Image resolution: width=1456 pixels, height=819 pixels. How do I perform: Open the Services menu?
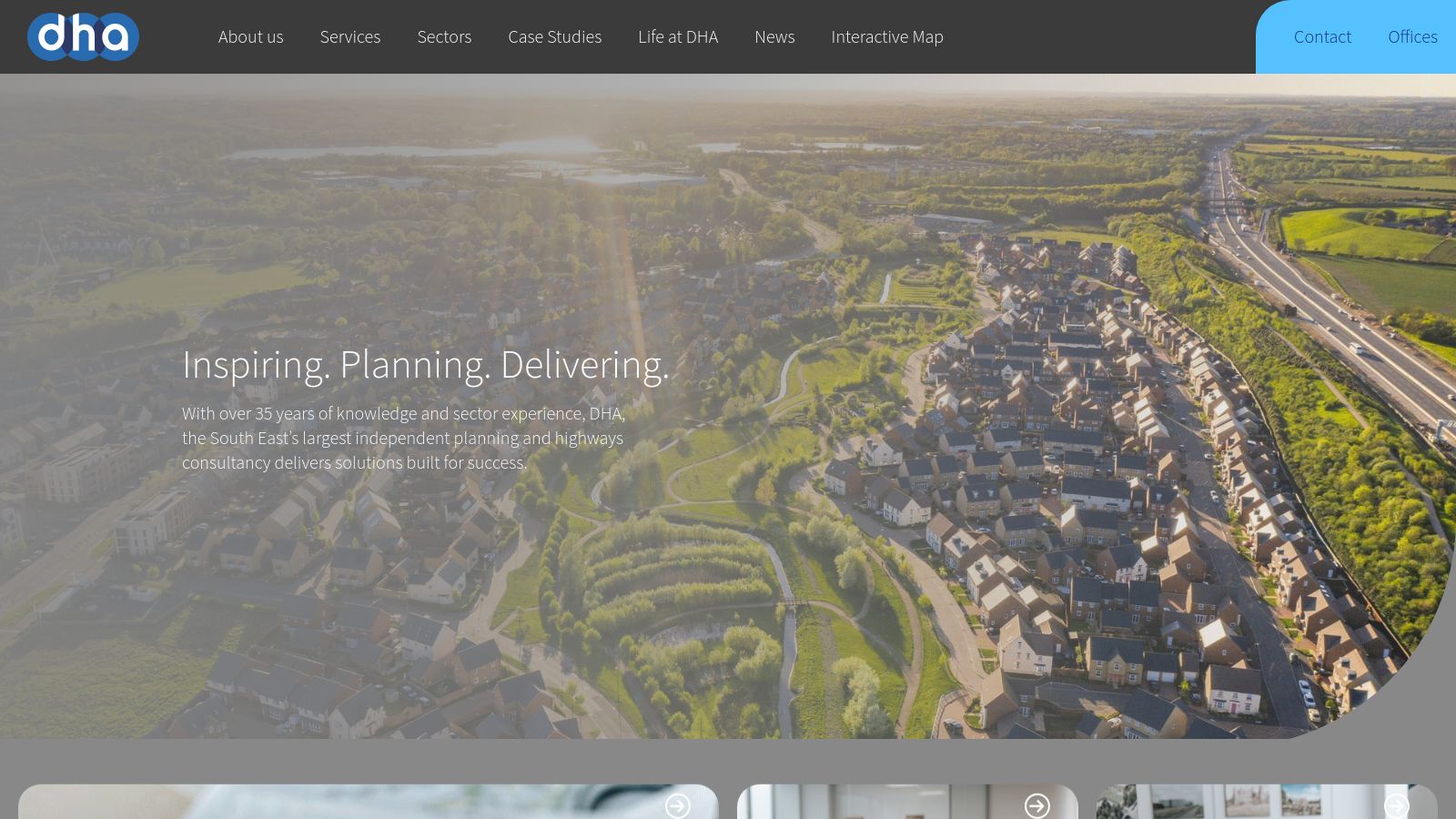(350, 36)
